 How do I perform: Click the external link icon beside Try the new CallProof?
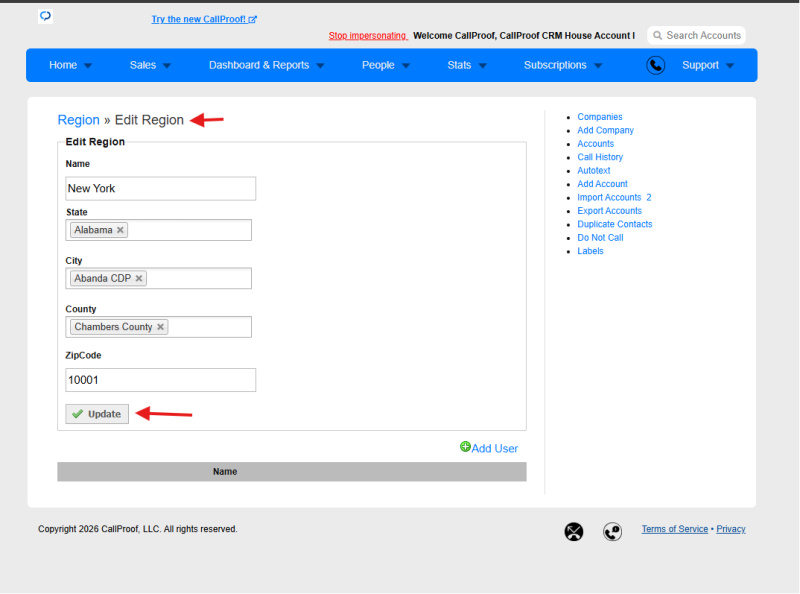coord(253,19)
